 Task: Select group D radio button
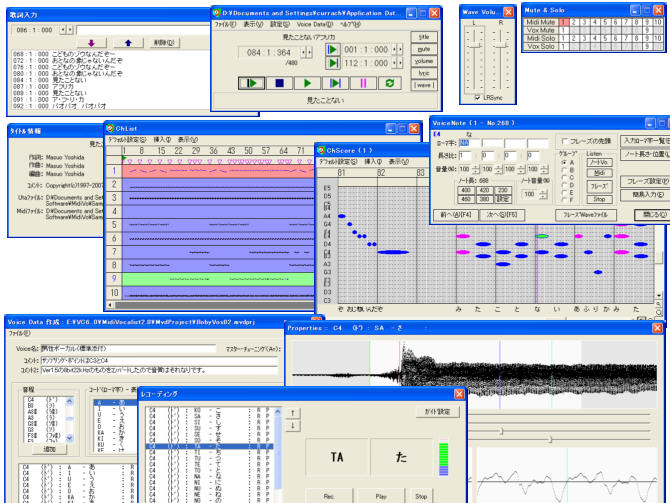pyautogui.click(x=564, y=185)
